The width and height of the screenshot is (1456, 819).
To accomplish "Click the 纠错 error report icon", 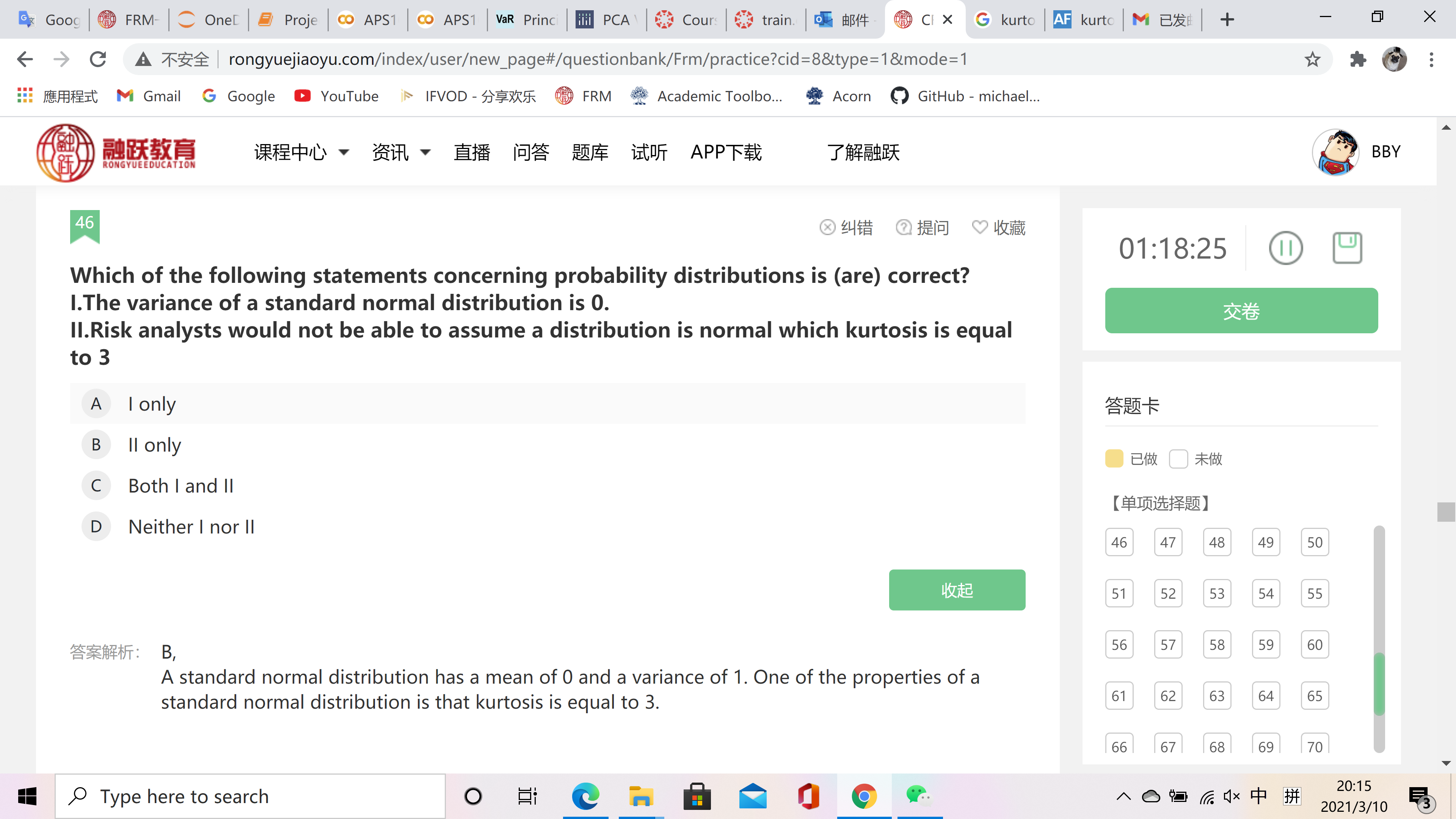I will [x=827, y=227].
